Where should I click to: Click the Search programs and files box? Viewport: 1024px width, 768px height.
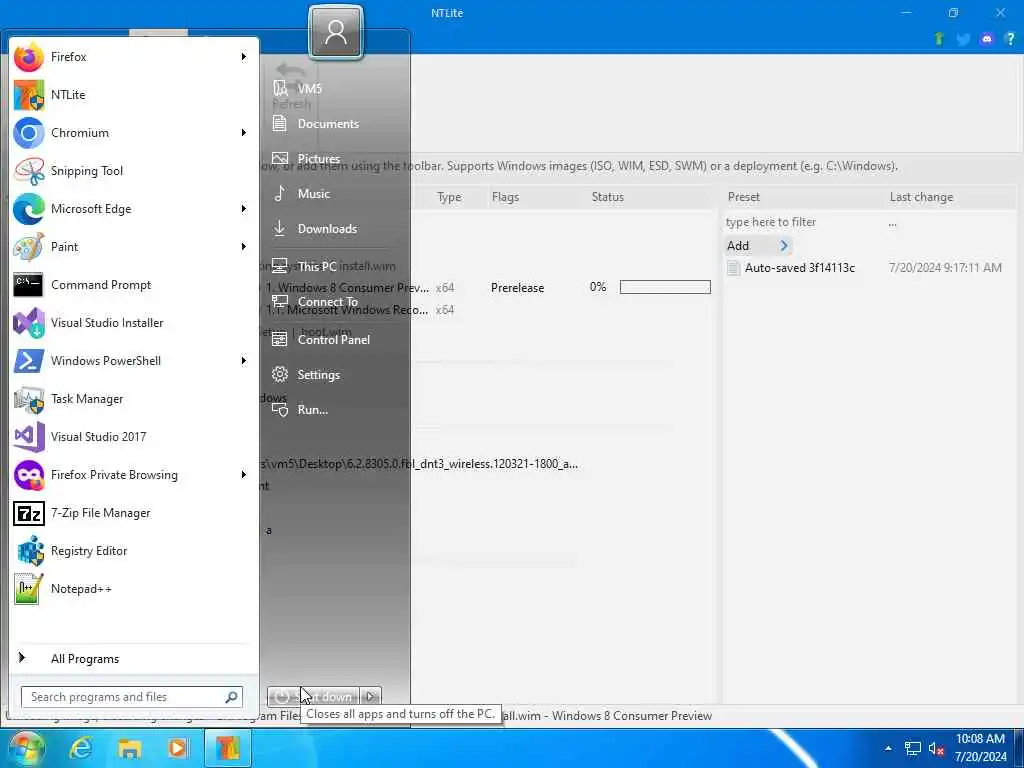point(132,697)
